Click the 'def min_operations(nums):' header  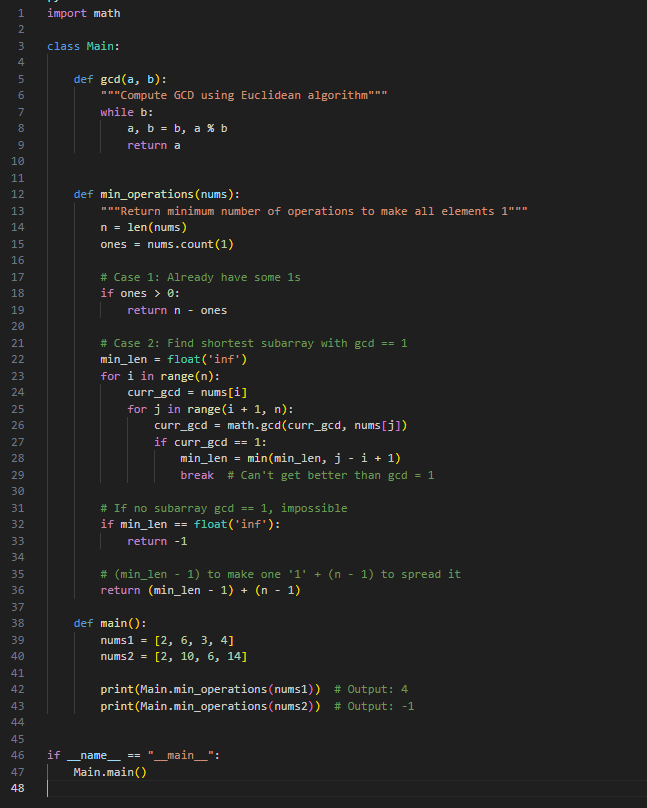[x=157, y=194]
